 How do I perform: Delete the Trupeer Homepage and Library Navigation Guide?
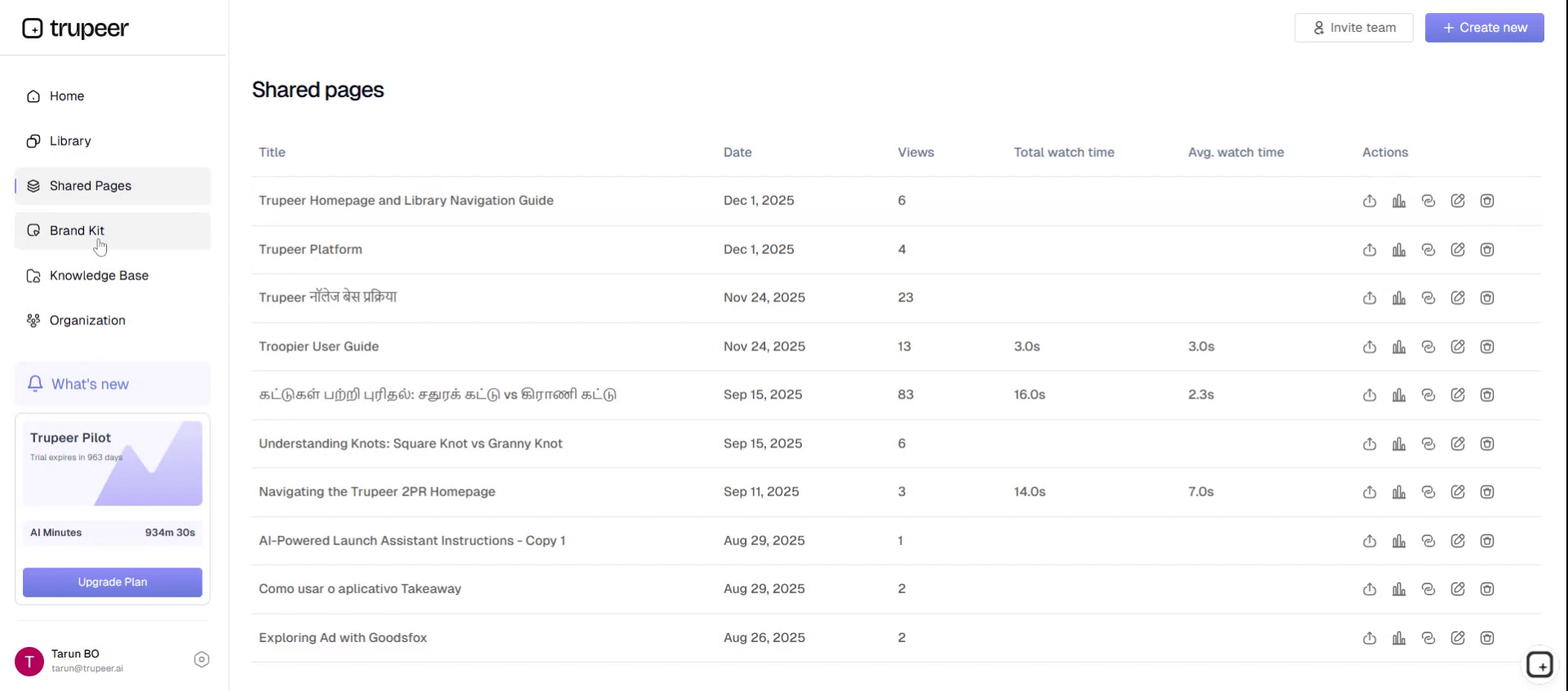(1487, 201)
